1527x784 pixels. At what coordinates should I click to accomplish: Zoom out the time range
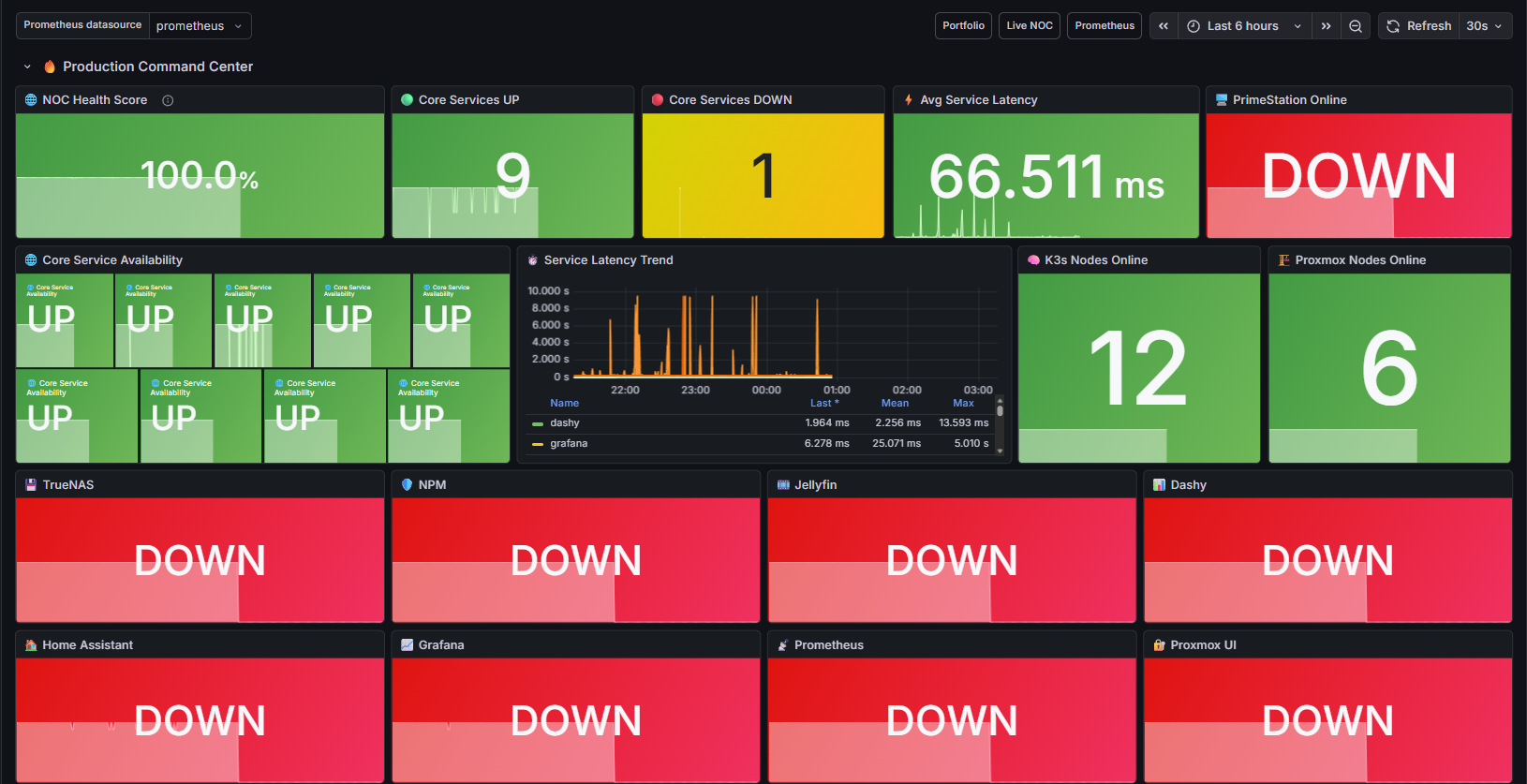(x=1356, y=26)
